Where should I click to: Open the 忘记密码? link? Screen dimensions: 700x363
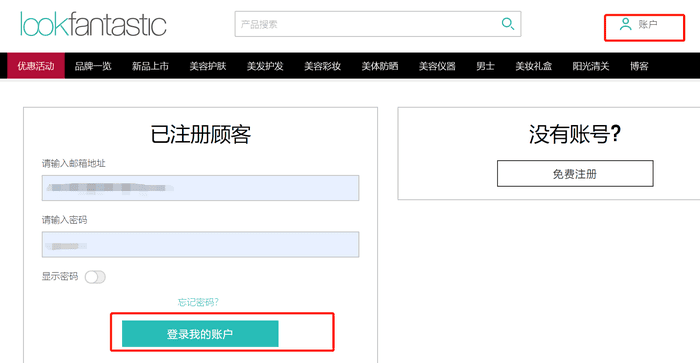click(198, 302)
